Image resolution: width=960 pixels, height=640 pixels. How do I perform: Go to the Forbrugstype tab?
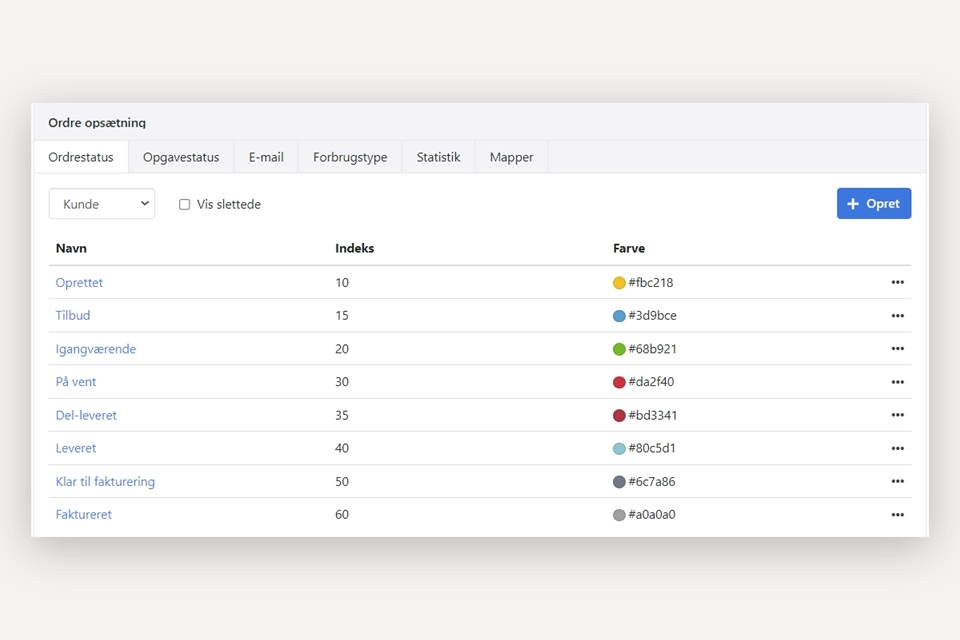click(x=350, y=157)
